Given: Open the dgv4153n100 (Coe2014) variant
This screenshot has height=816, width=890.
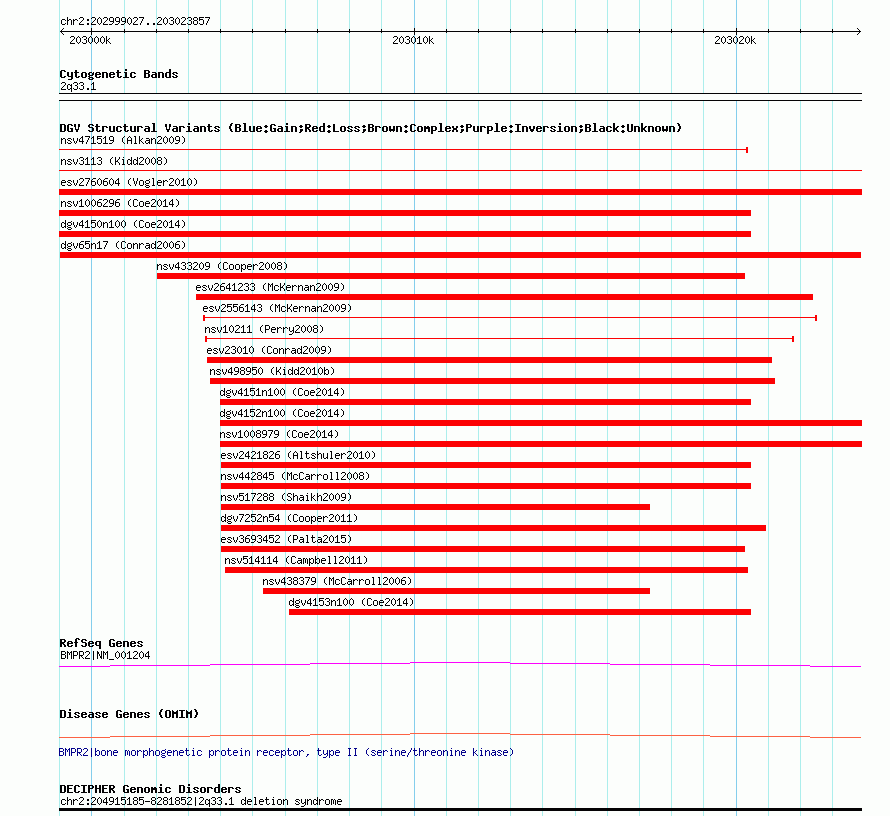Looking at the screenshot, I should point(351,602).
